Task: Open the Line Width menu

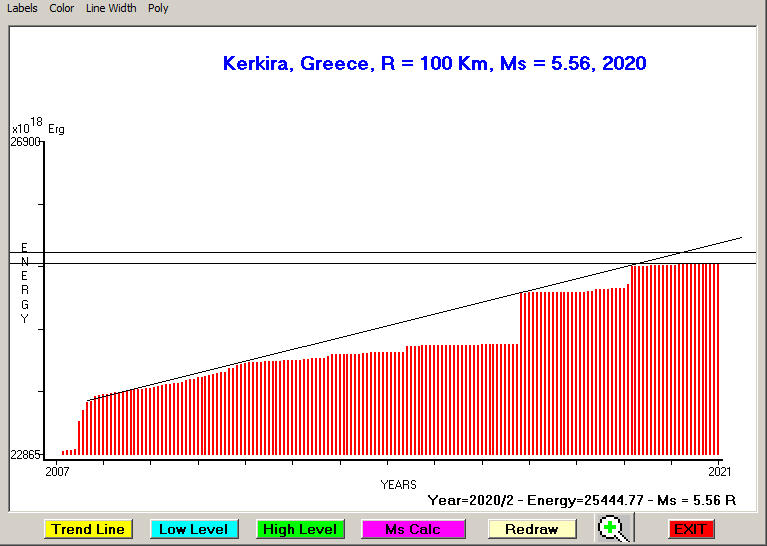Action: 111,8
